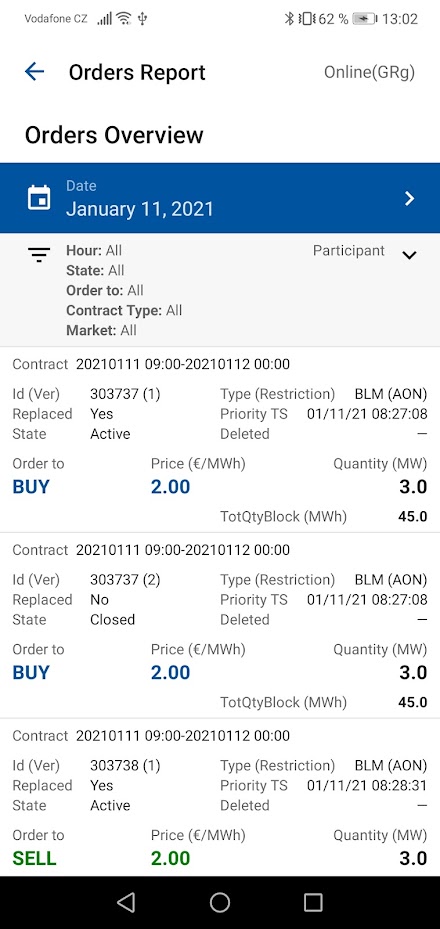Screen dimensions: 440x929
Task: Open date picker right chevron
Action: (x=409, y=198)
